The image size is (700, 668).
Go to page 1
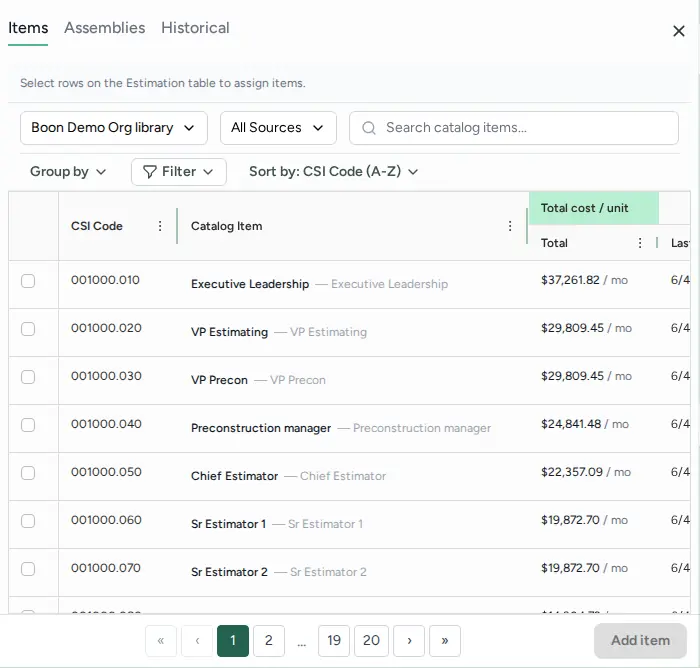[x=233, y=641]
